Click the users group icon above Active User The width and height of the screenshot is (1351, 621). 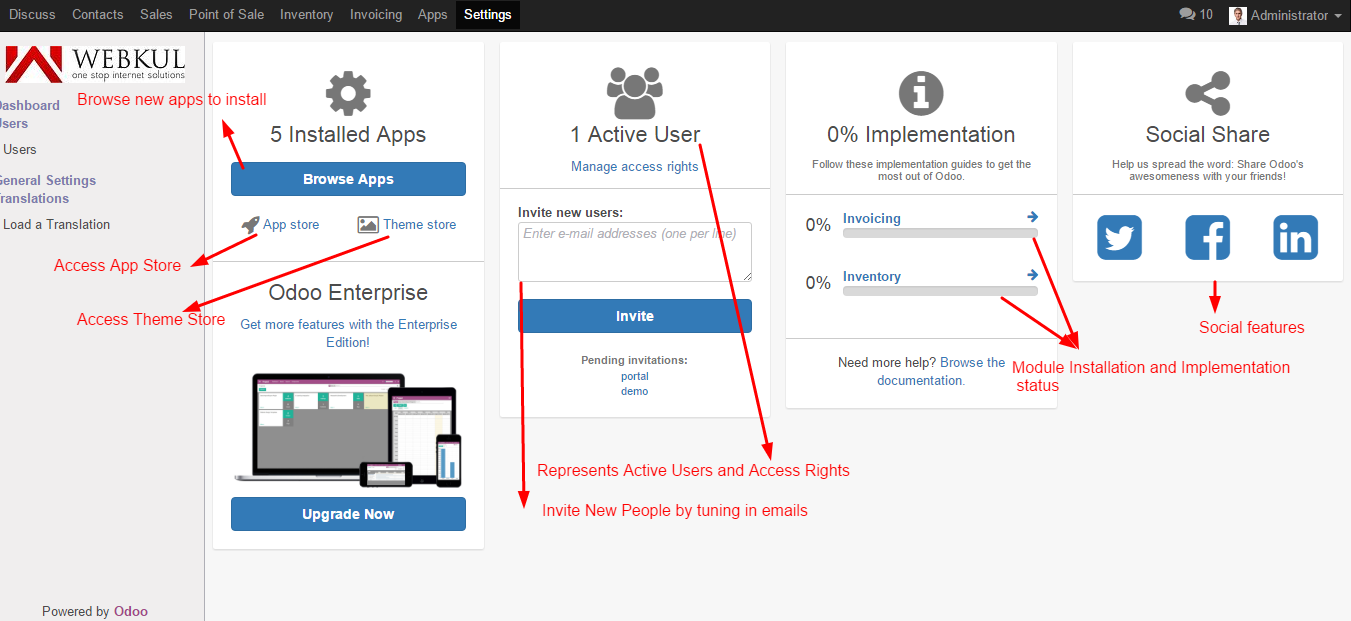click(x=635, y=93)
